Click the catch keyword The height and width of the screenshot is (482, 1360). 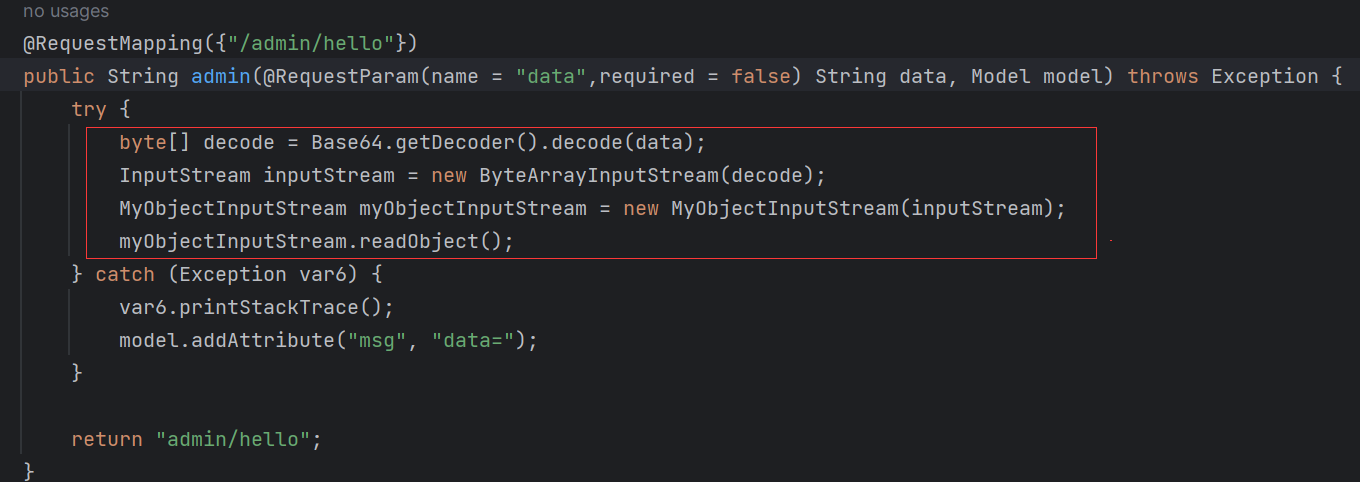(125, 274)
